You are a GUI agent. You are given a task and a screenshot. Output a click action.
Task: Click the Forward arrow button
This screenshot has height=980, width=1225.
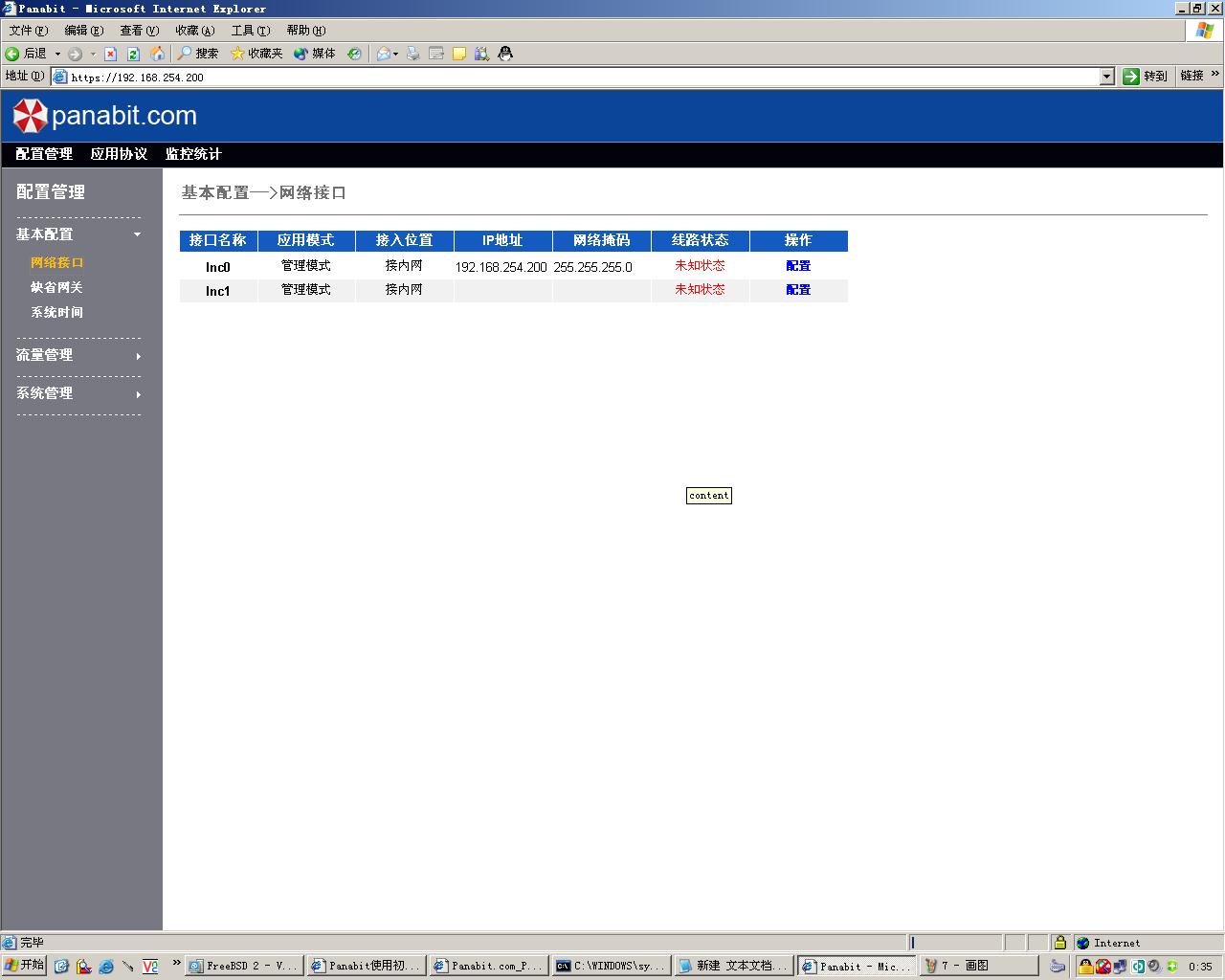tap(75, 54)
